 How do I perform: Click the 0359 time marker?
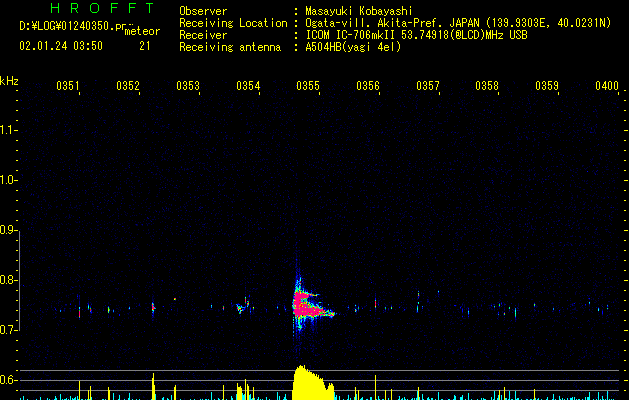tap(547, 86)
